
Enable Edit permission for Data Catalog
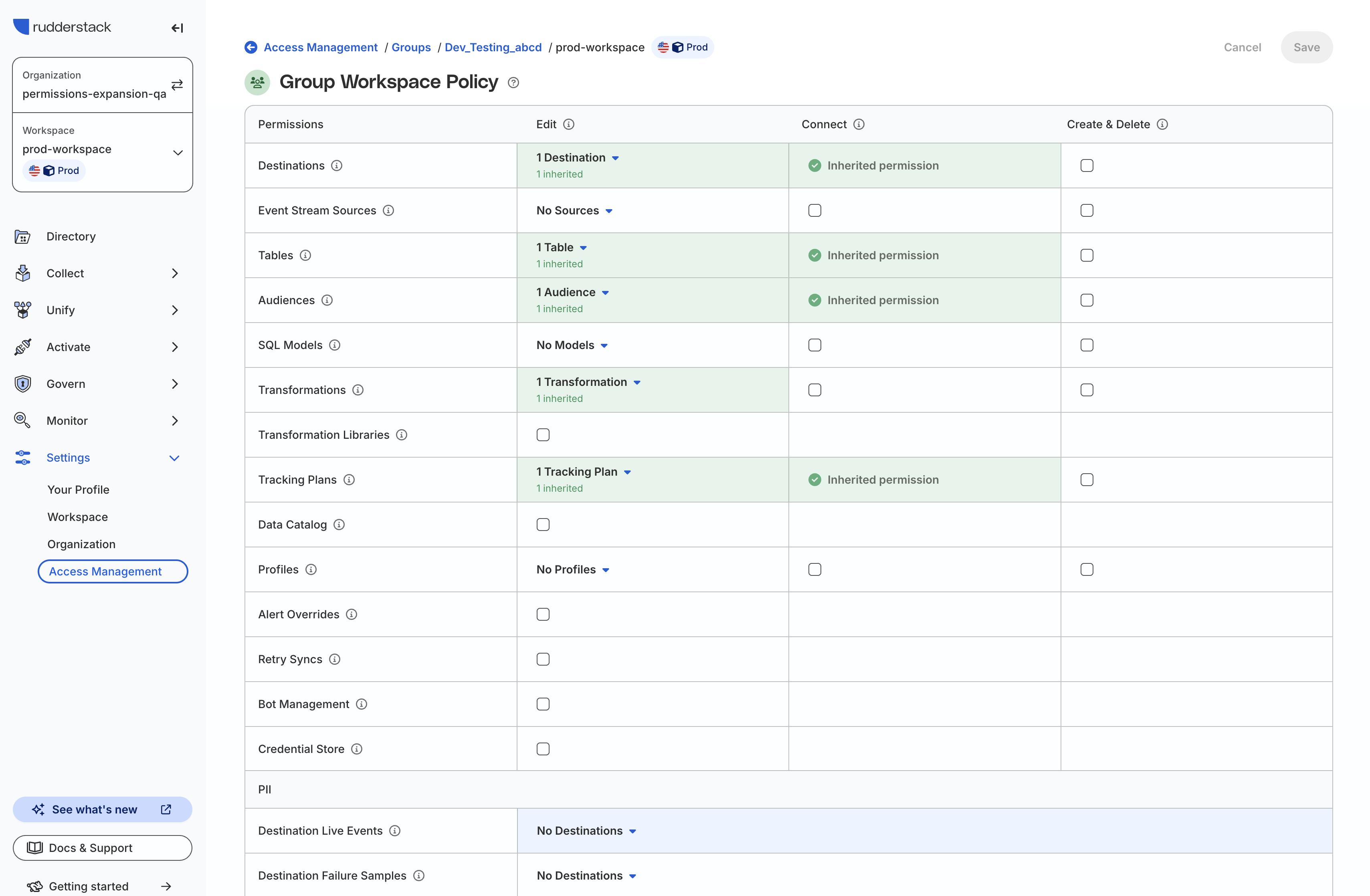click(x=543, y=524)
